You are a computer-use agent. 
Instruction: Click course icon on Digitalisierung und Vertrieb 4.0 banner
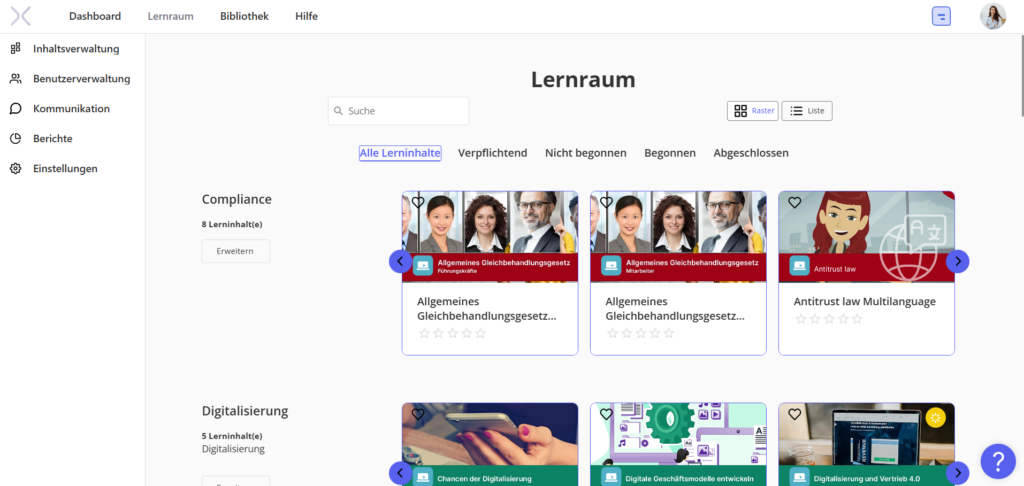(x=799, y=477)
